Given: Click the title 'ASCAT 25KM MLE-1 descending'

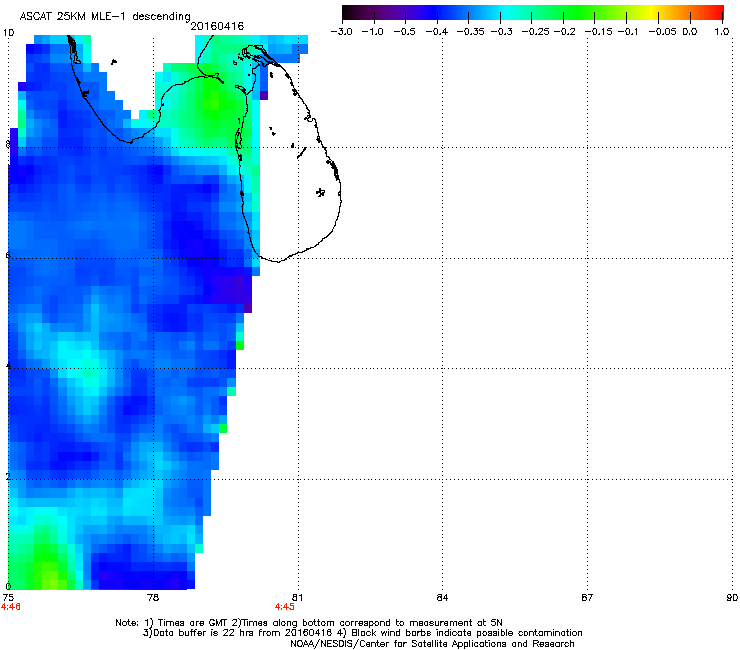Looking at the screenshot, I should 105,17.
